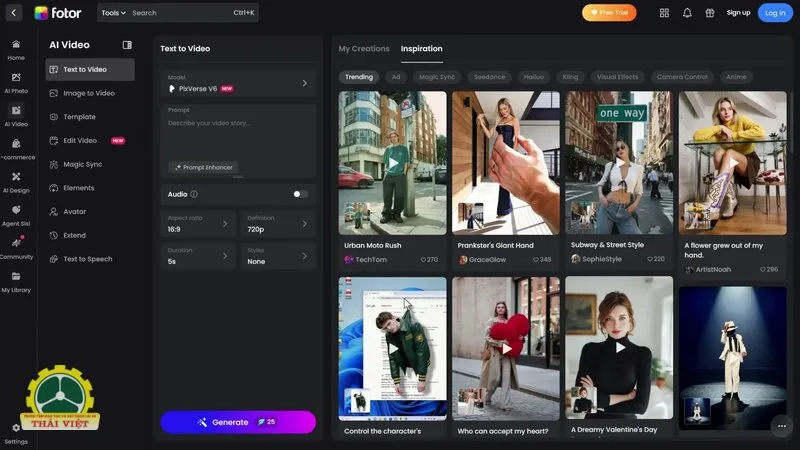
Task: Switch to Inspiration tab
Action: coord(421,48)
